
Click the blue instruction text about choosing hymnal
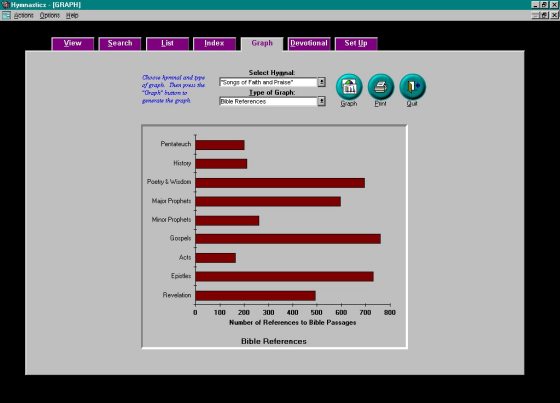(x=174, y=89)
